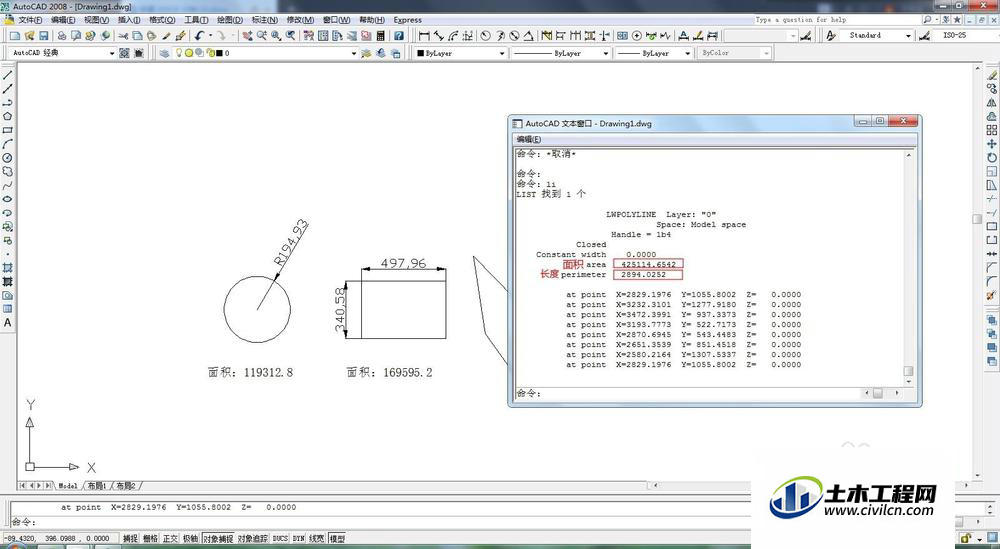Select the Linear dimension tool
The width and height of the screenshot is (1000, 549).
click(424, 36)
